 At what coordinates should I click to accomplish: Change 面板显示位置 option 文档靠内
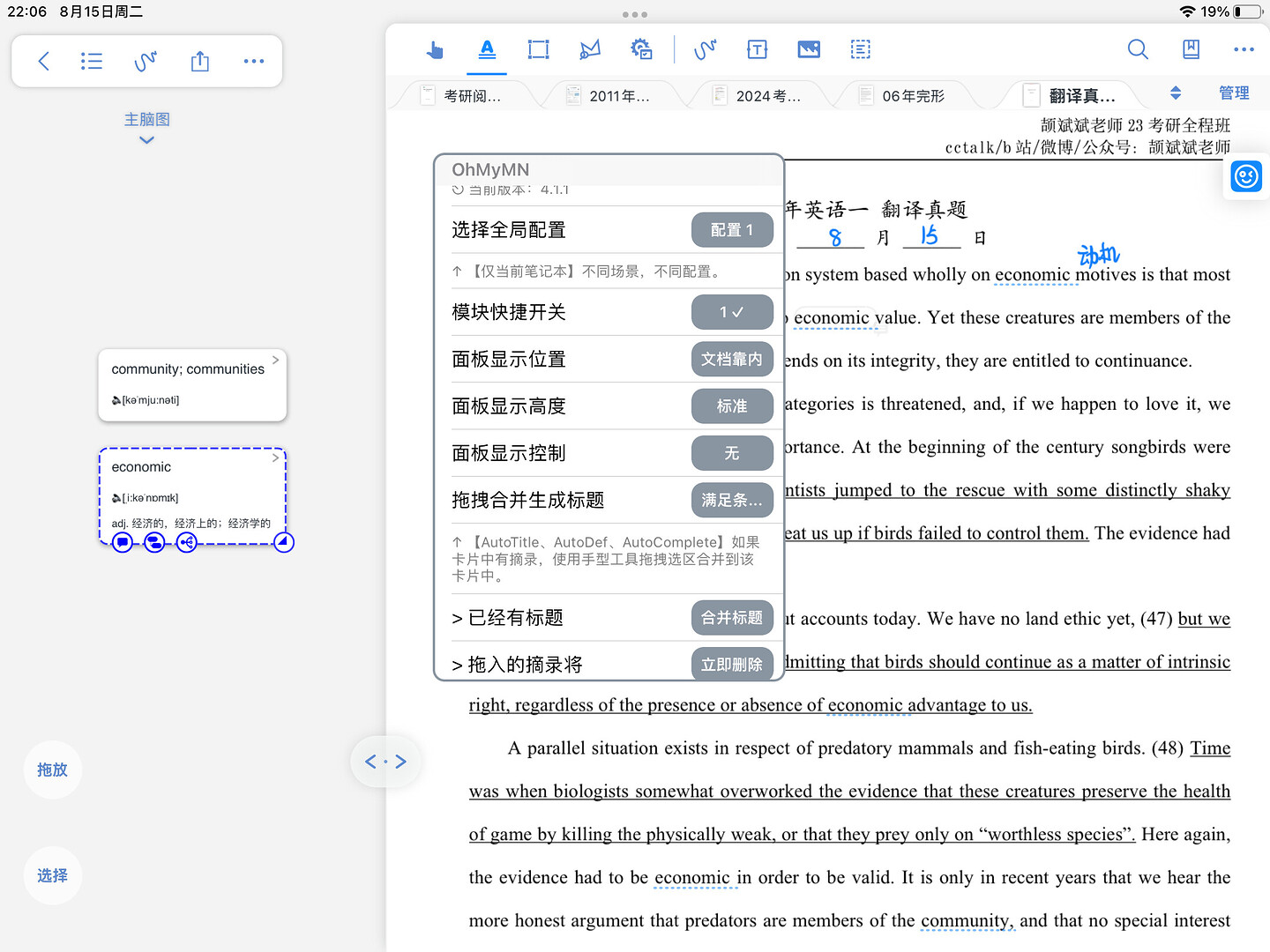pyautogui.click(x=732, y=359)
